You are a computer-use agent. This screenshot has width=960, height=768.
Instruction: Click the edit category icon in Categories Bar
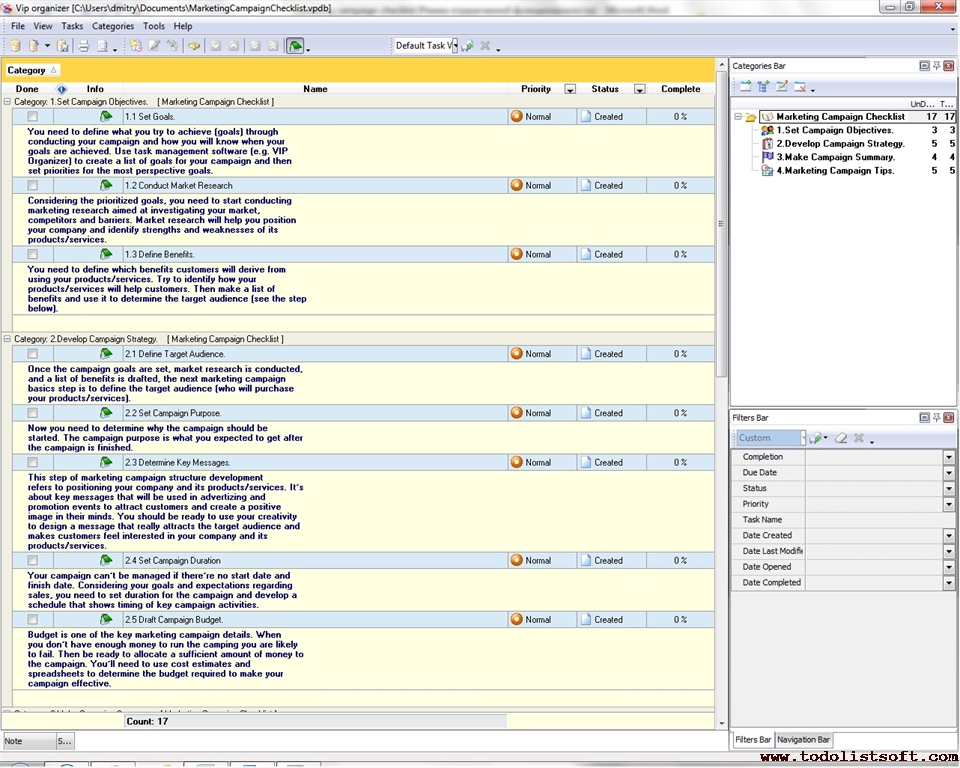(x=782, y=87)
